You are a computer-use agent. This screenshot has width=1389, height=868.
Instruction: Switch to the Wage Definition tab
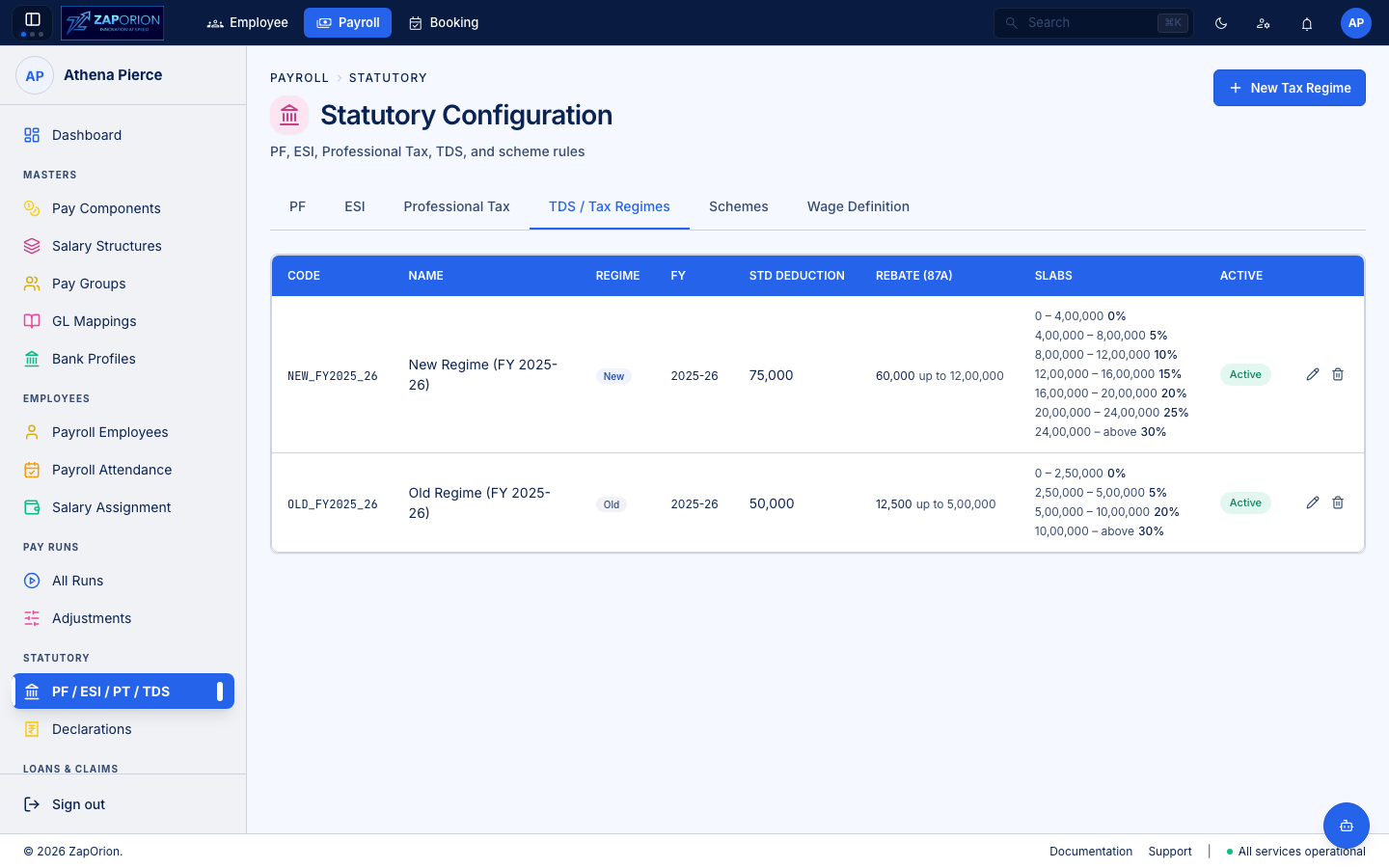click(858, 206)
